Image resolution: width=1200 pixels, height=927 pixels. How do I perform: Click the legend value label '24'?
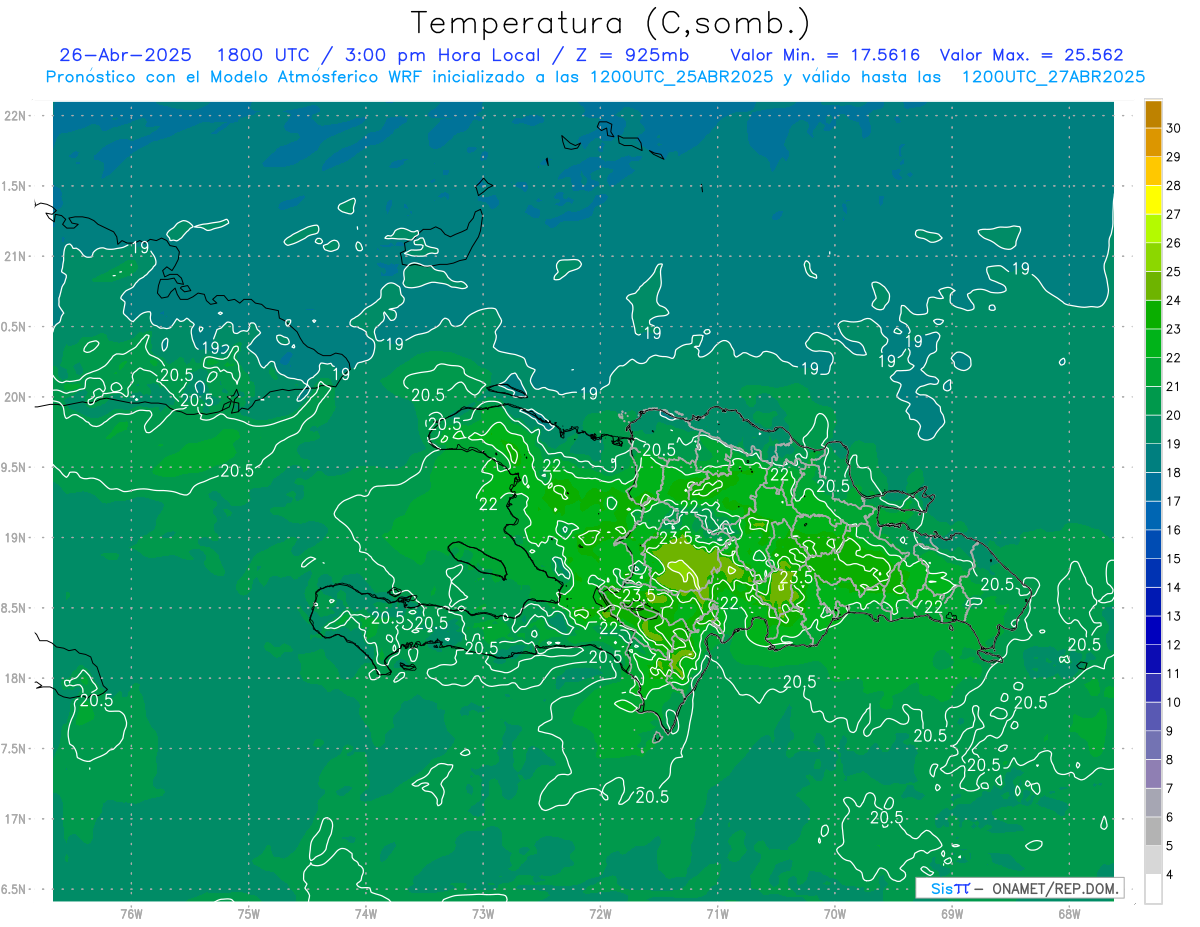click(1174, 301)
